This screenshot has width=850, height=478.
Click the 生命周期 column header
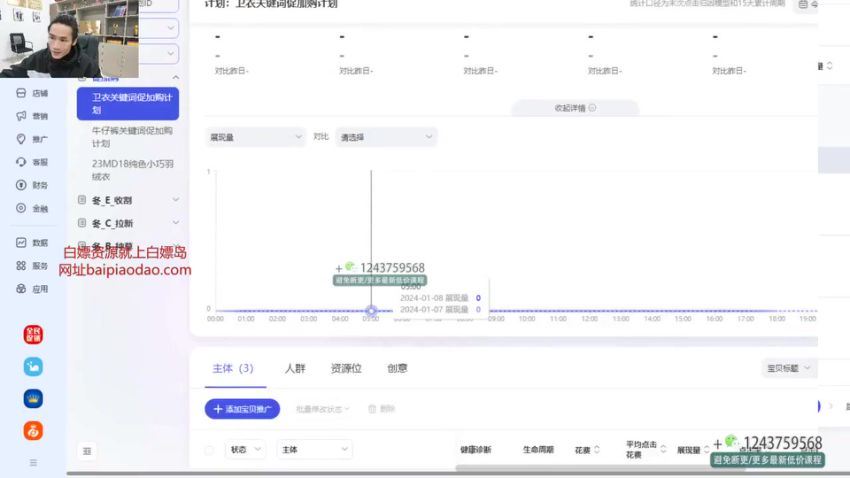538,450
